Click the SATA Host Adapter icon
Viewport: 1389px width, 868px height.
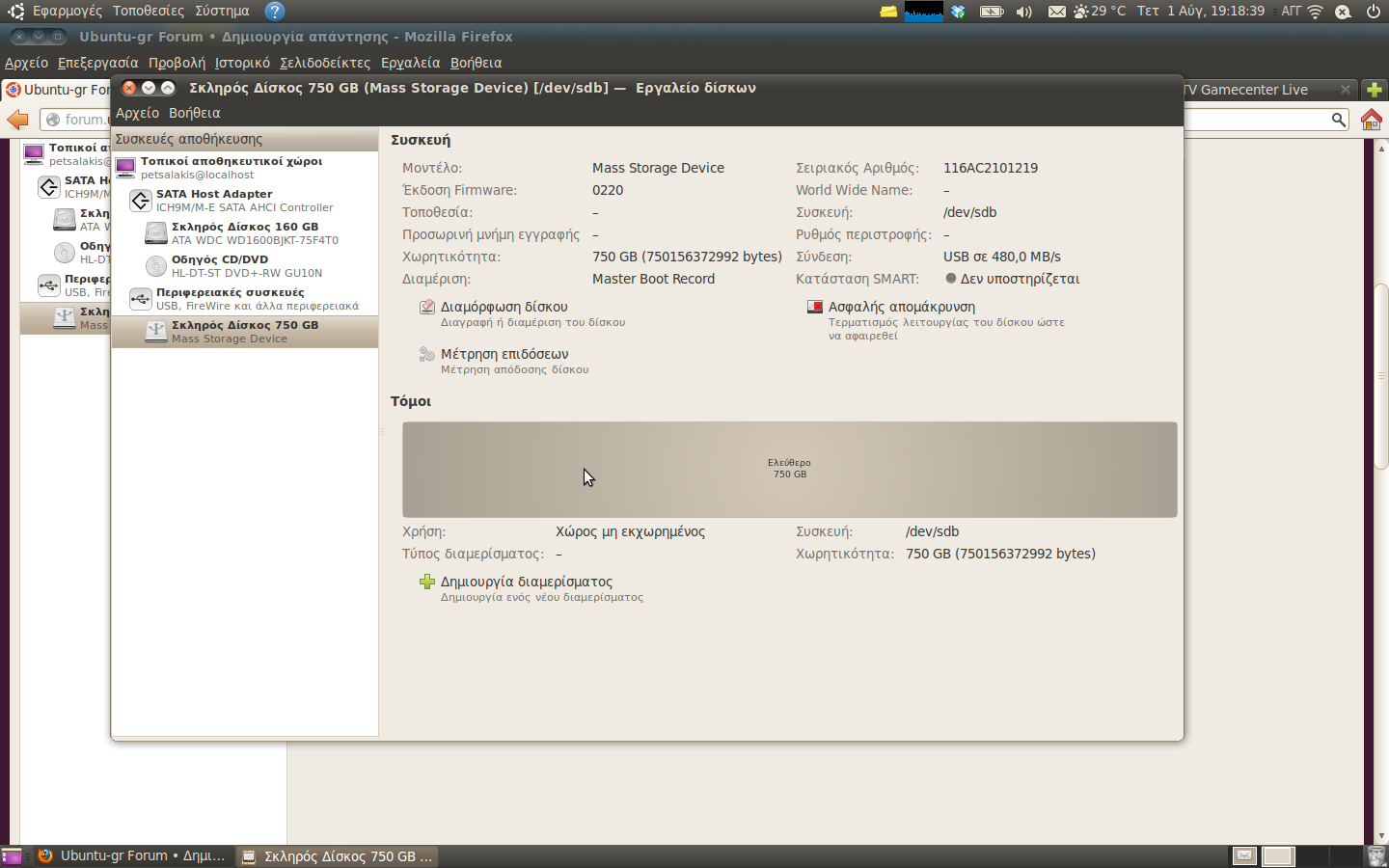click(x=141, y=201)
